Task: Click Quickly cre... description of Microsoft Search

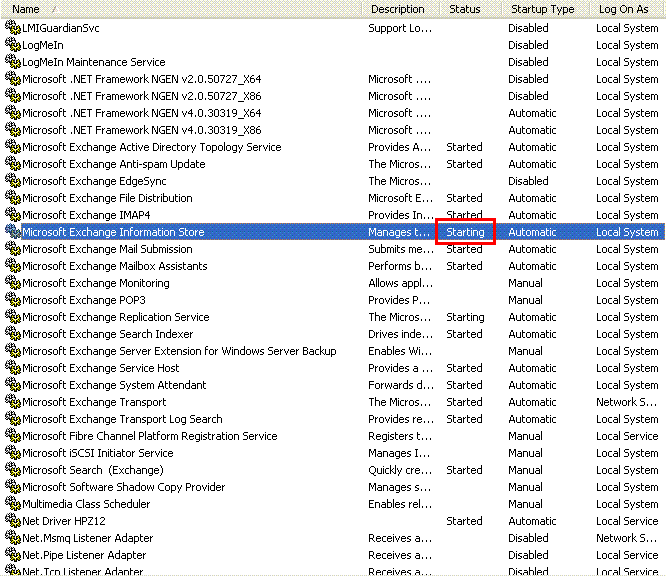Action: [x=400, y=470]
